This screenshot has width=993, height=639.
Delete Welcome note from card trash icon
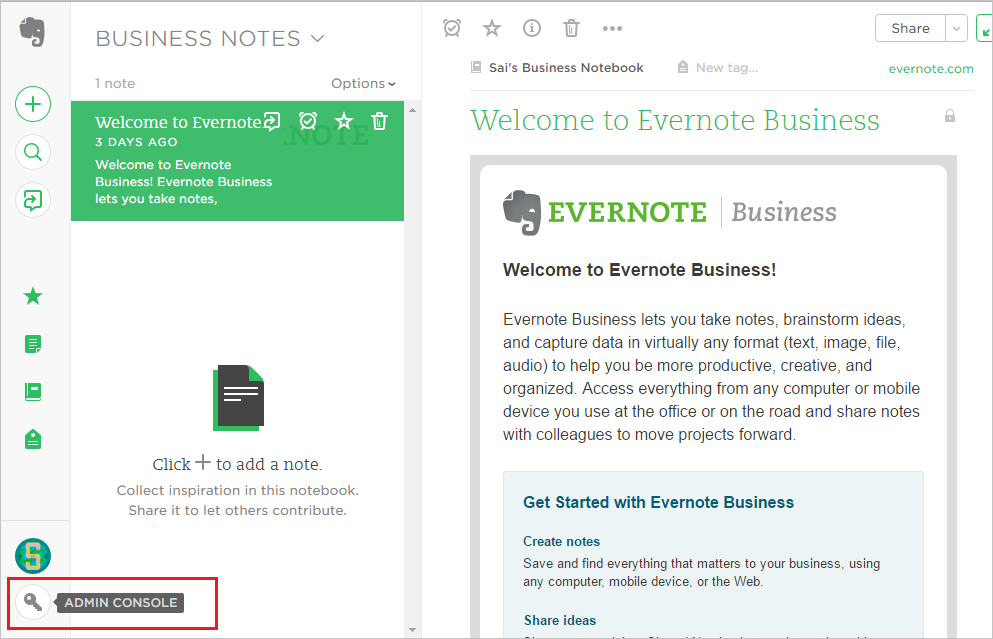379,120
